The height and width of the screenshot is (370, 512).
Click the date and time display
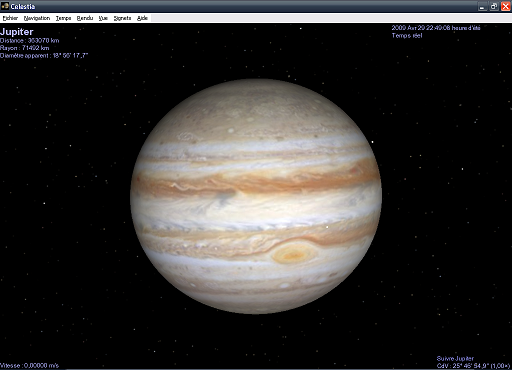coord(436,28)
